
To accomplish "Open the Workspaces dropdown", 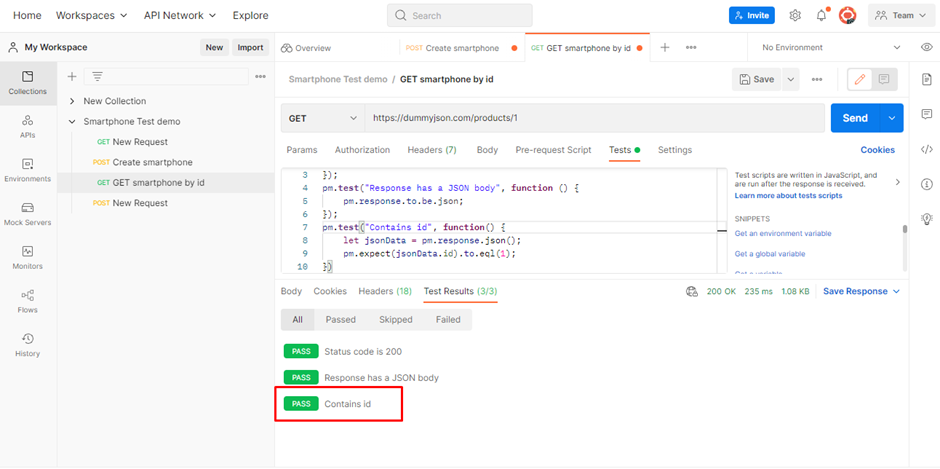I will pyautogui.click(x=92, y=16).
